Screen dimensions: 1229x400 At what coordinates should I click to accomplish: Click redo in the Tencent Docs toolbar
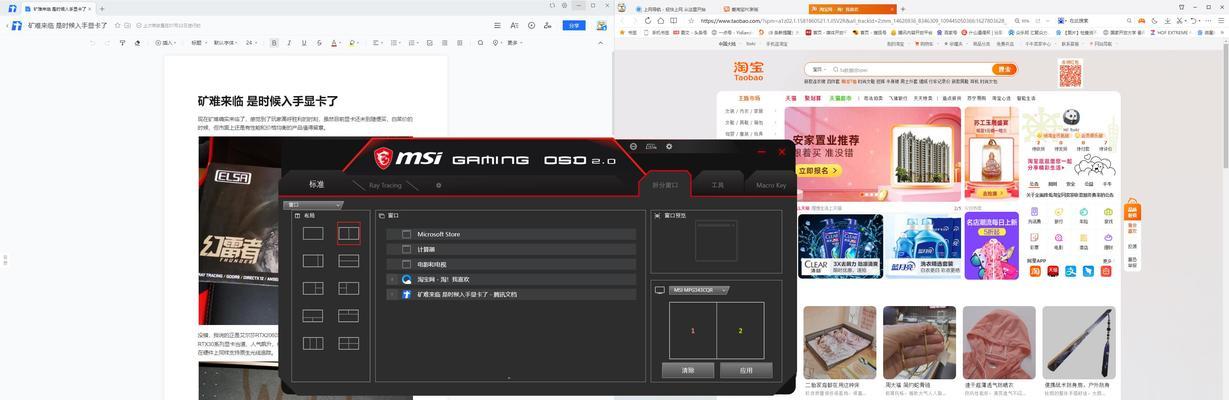[107, 43]
